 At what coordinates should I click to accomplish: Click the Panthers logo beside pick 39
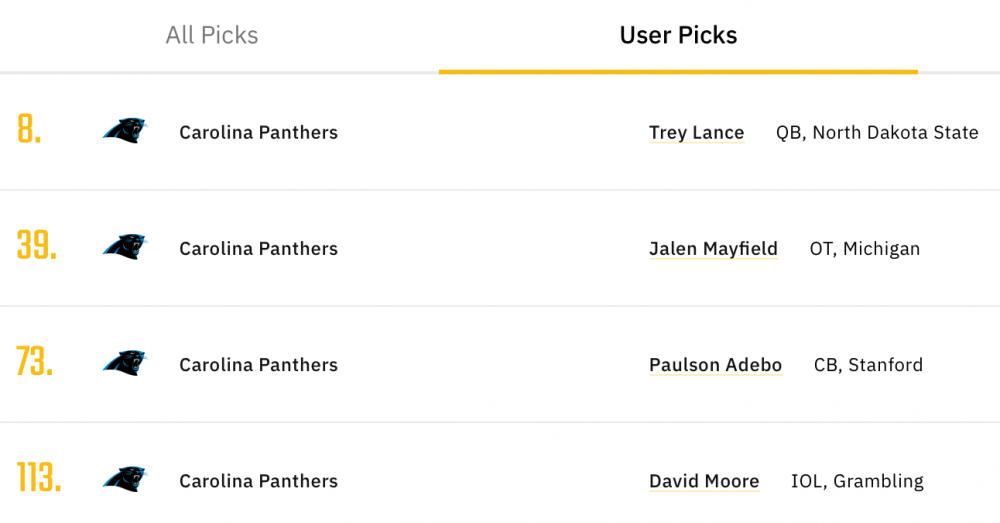124,247
